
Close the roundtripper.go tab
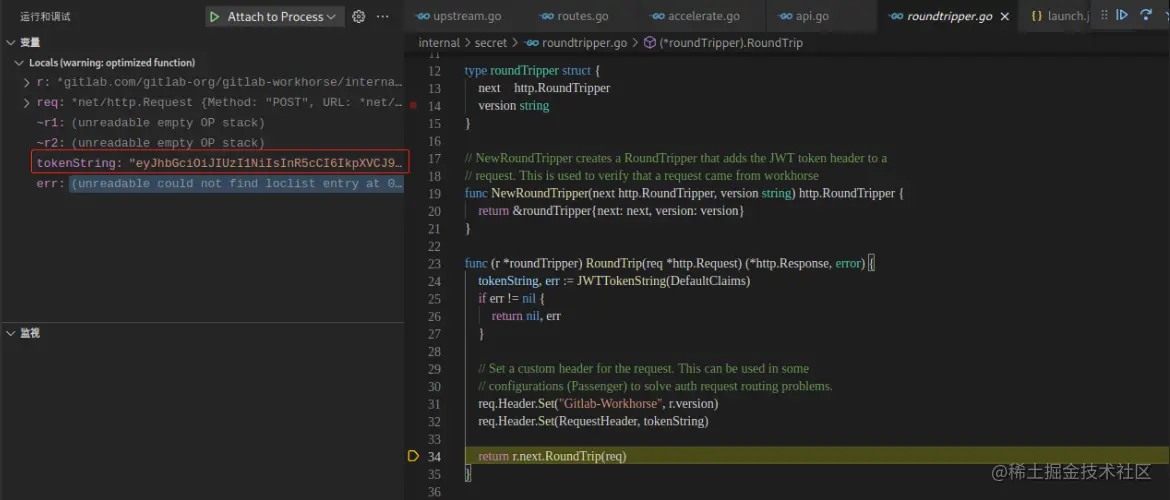[1004, 16]
